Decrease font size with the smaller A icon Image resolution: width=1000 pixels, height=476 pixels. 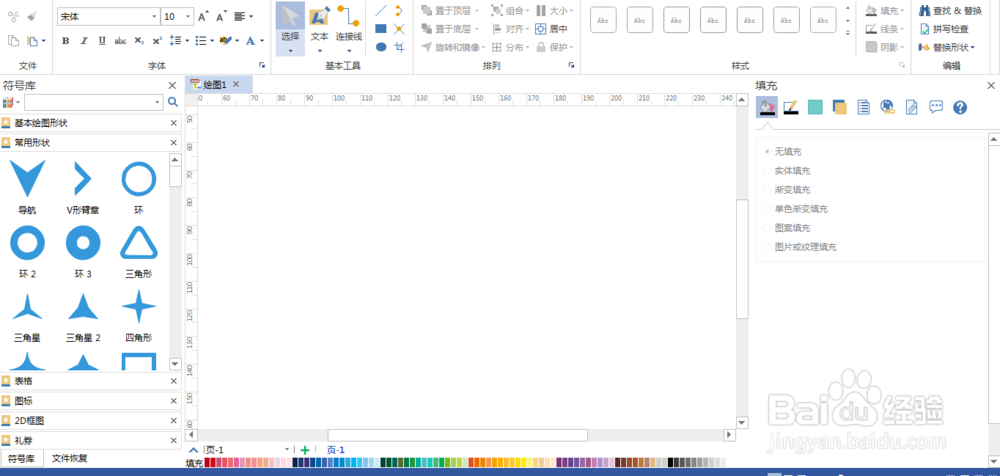point(221,17)
